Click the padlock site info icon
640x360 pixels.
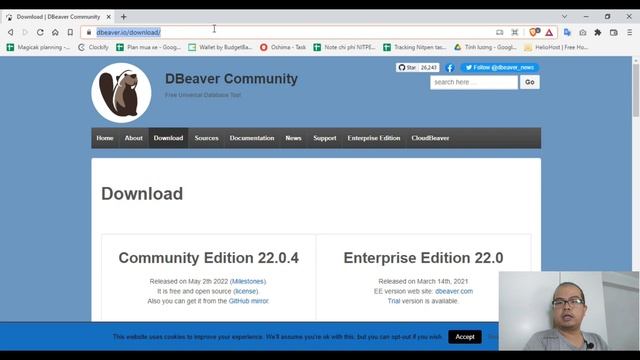pyautogui.click(x=89, y=32)
